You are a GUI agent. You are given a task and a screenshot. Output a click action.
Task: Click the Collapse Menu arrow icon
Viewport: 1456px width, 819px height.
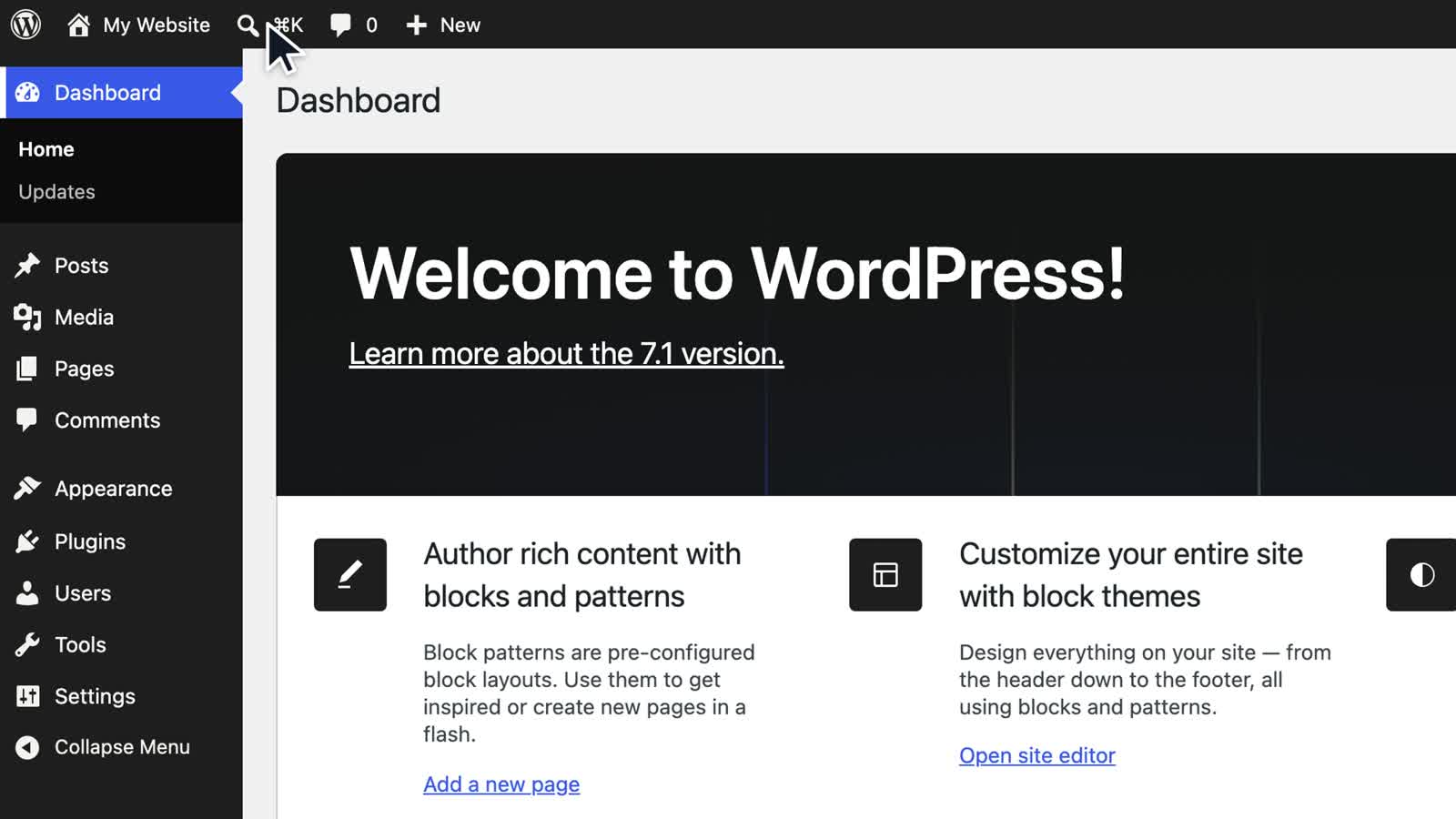click(x=27, y=747)
